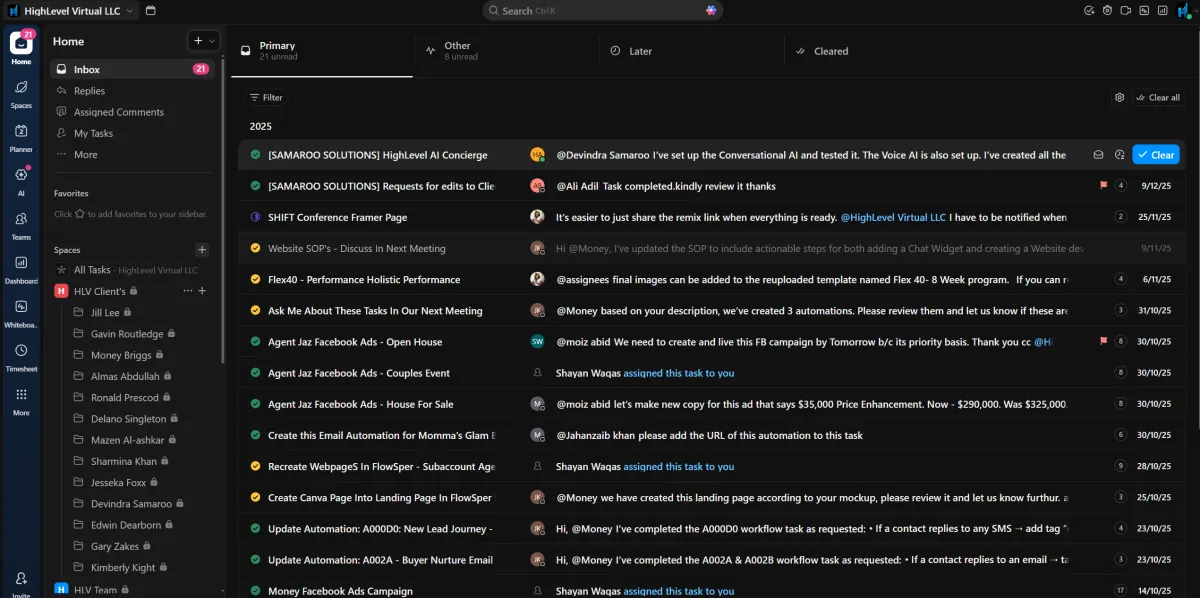Click the "assigned this task to you" link for Couples Event
This screenshot has width=1200, height=598.
click(x=678, y=373)
